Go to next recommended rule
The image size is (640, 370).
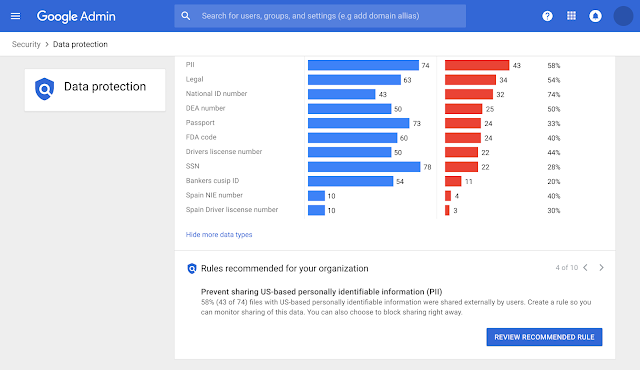coord(601,268)
